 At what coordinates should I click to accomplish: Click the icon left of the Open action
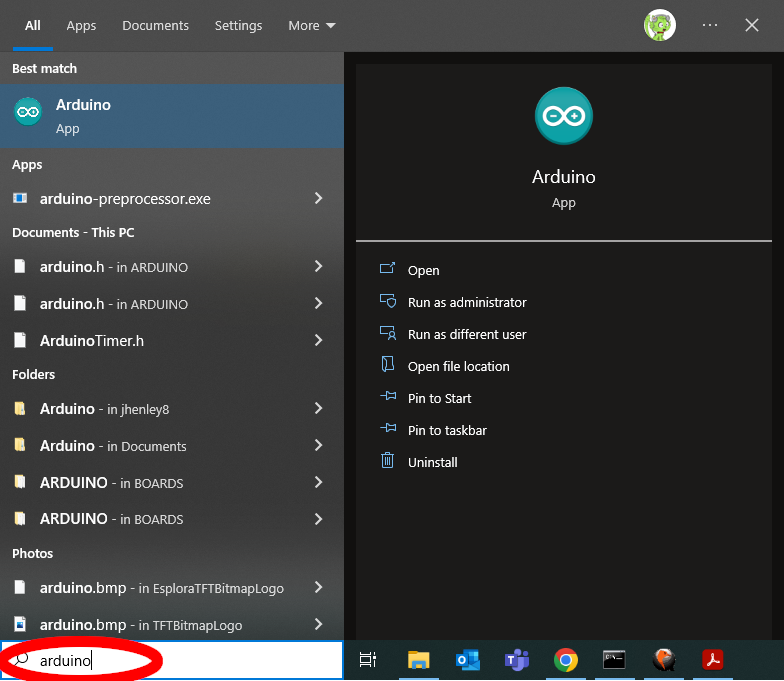pyautogui.click(x=388, y=268)
